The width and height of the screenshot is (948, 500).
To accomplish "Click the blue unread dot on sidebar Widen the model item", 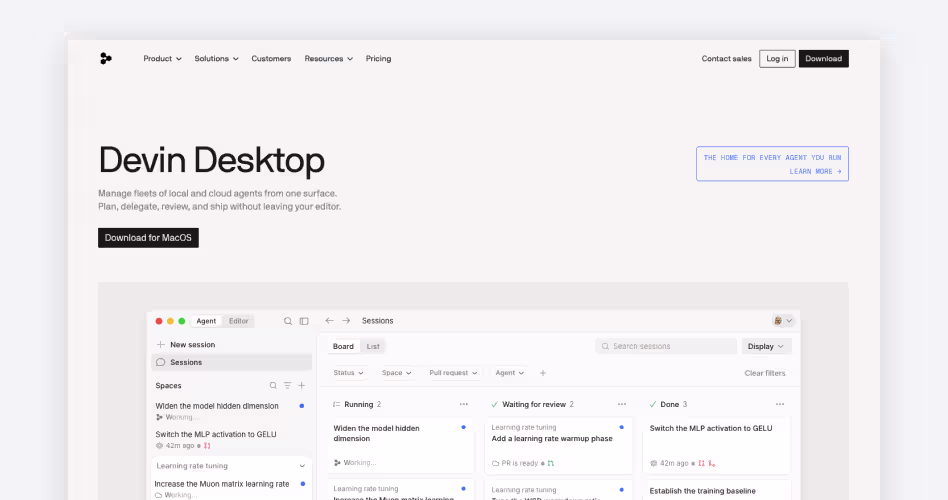I will pos(302,406).
